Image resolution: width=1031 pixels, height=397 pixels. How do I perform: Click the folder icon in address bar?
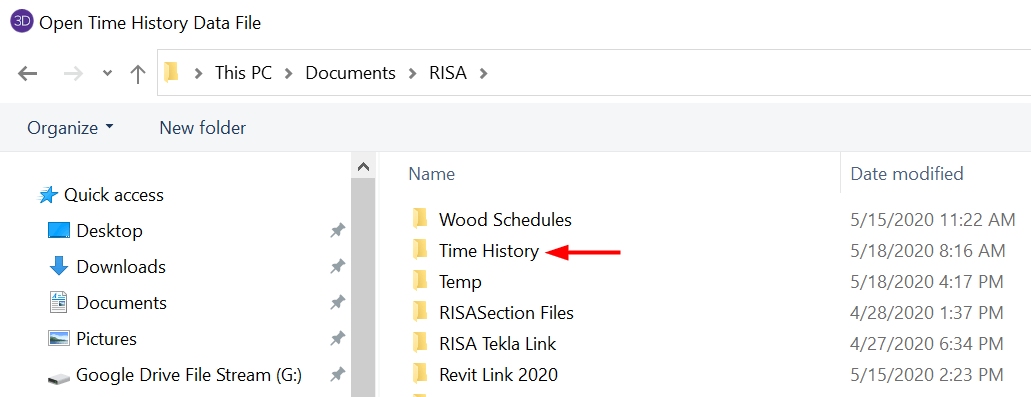(x=172, y=72)
